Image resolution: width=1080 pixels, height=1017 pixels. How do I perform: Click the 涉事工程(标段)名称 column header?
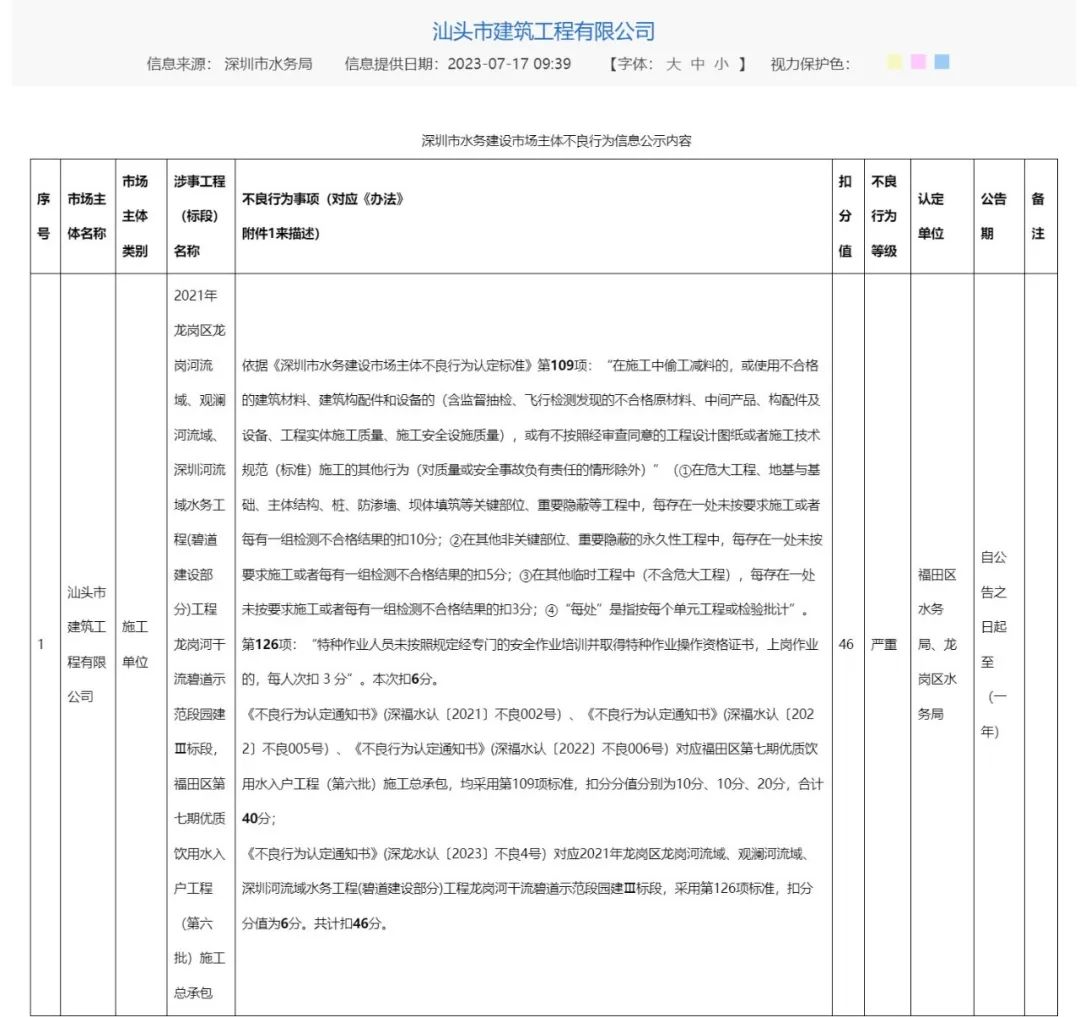click(x=200, y=216)
